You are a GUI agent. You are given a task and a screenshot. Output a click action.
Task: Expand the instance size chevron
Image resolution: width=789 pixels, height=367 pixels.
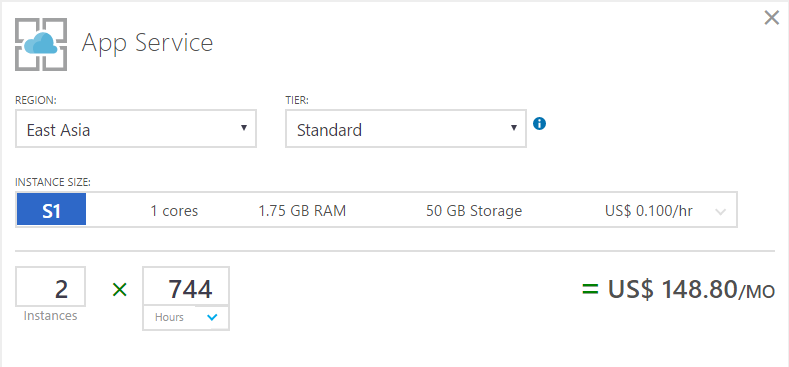721,211
